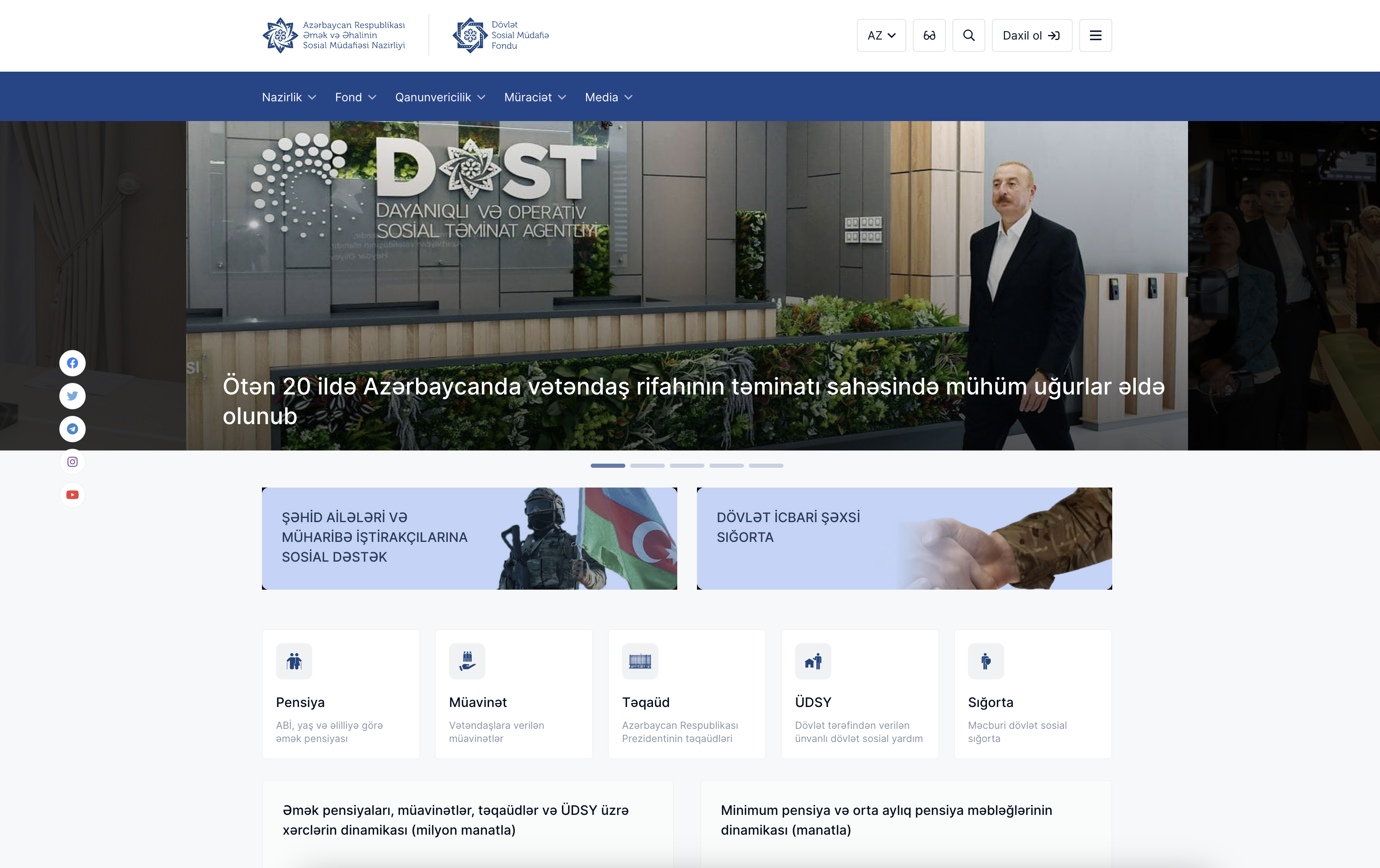The width and height of the screenshot is (1380, 868).
Task: Go to second carousel slide indicator
Action: click(647, 466)
